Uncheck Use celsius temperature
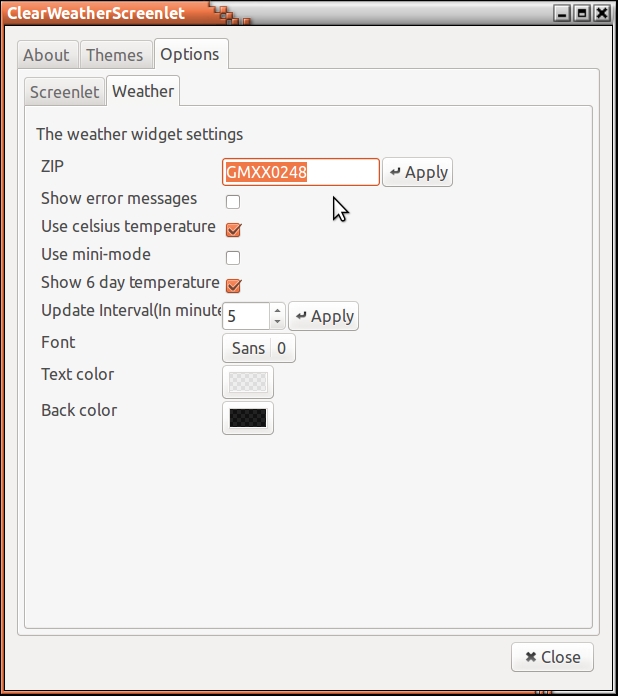The width and height of the screenshot is (618, 696). [233, 229]
